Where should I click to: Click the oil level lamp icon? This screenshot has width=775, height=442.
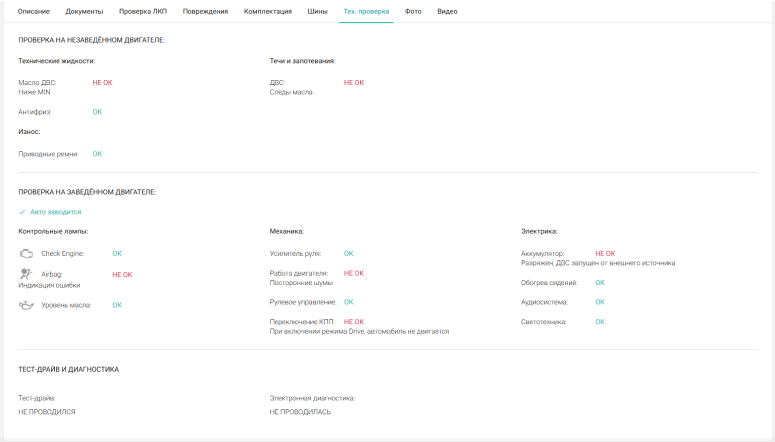pyautogui.click(x=26, y=305)
